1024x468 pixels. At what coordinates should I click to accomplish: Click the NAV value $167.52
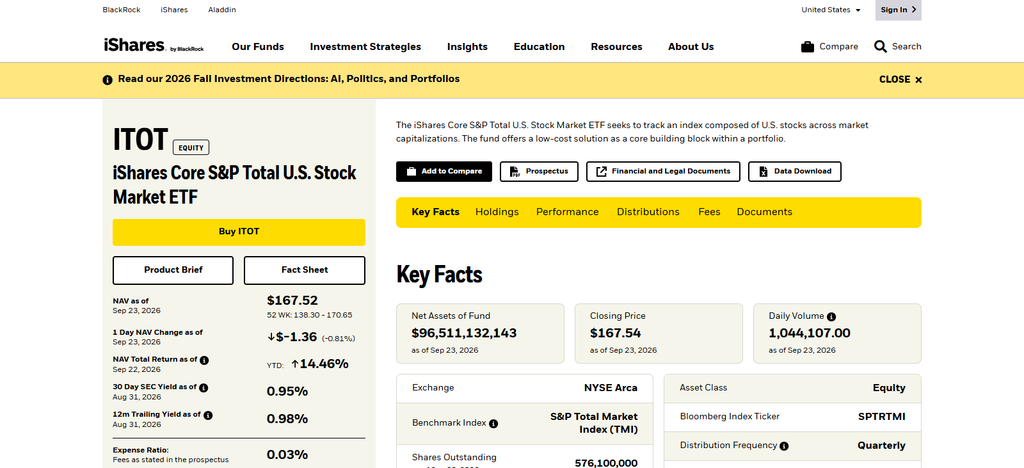(x=293, y=301)
